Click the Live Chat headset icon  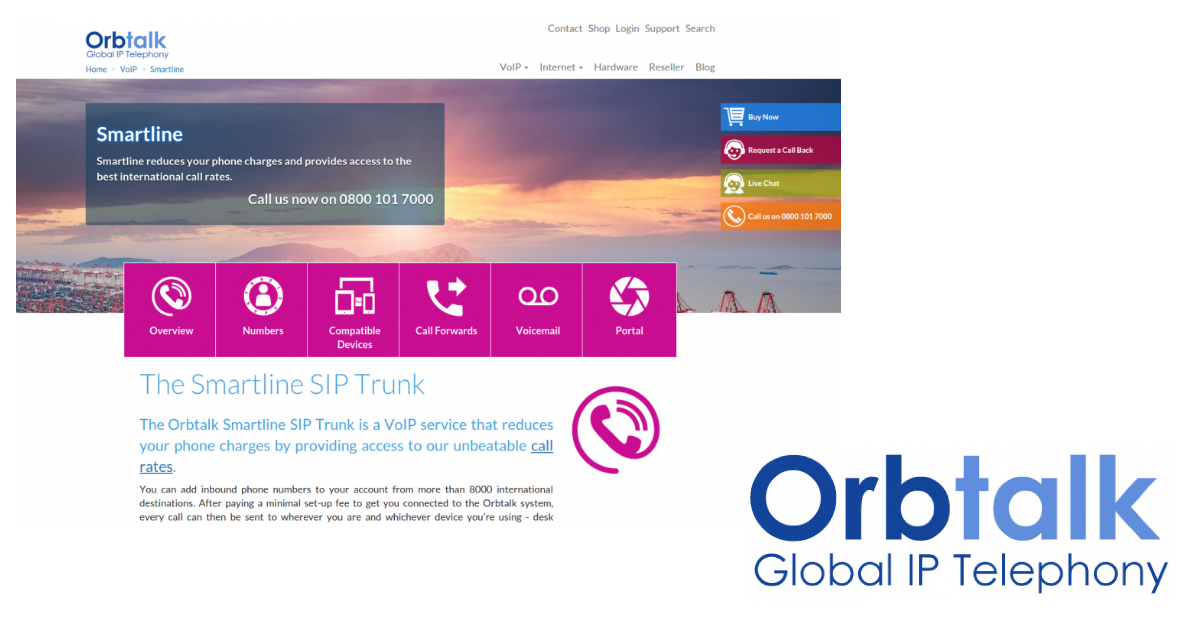tap(733, 183)
